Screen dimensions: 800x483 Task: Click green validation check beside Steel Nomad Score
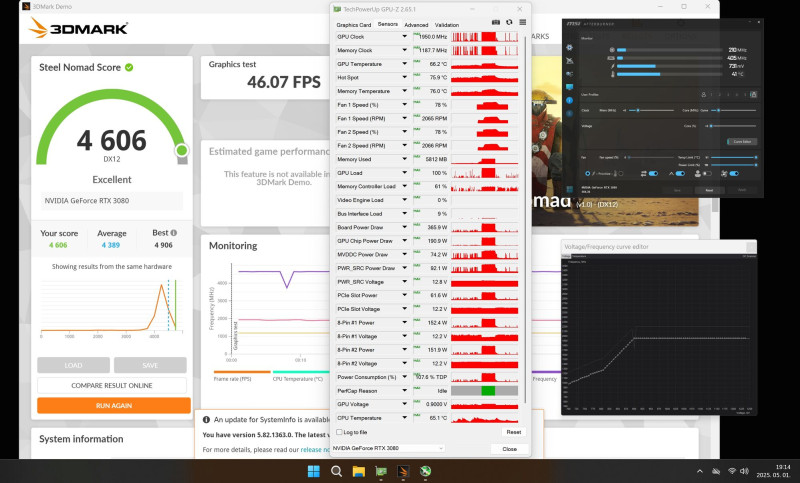[x=129, y=67]
